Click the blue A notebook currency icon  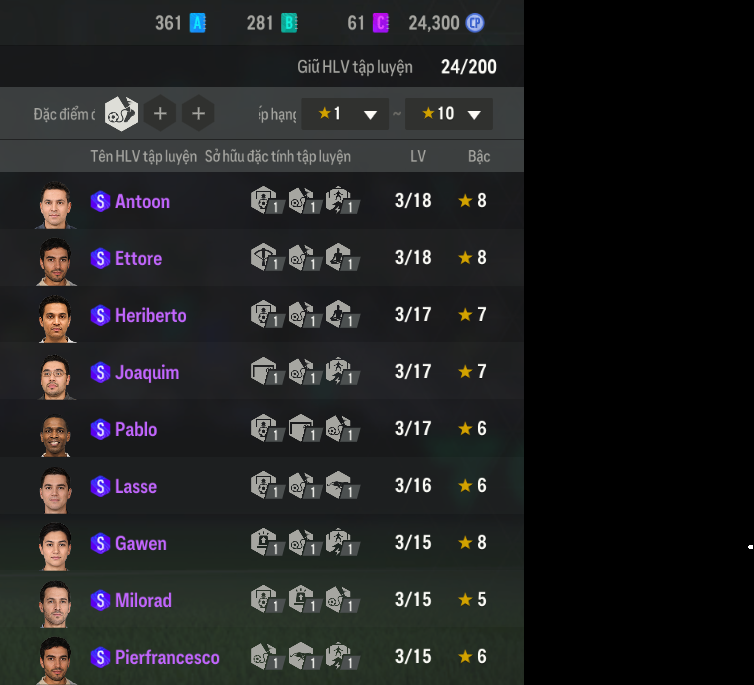[198, 23]
